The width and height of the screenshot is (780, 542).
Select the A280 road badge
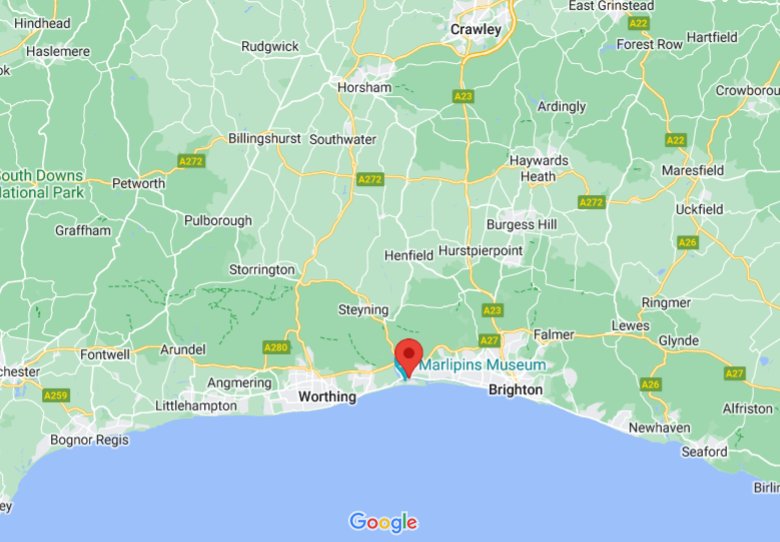(x=276, y=347)
